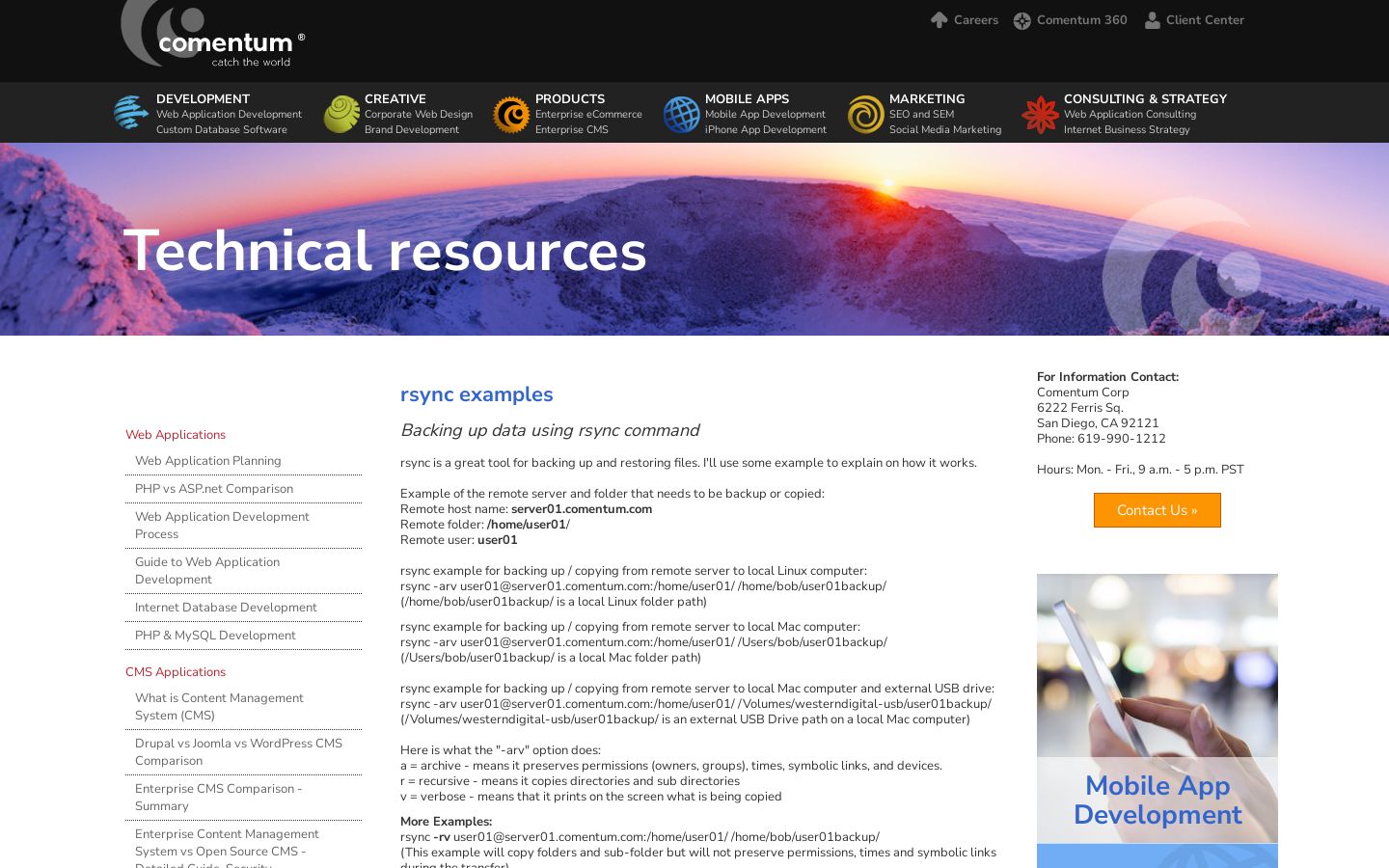1389x868 pixels.
Task: Click the orange Products spiral icon
Action: click(x=511, y=114)
